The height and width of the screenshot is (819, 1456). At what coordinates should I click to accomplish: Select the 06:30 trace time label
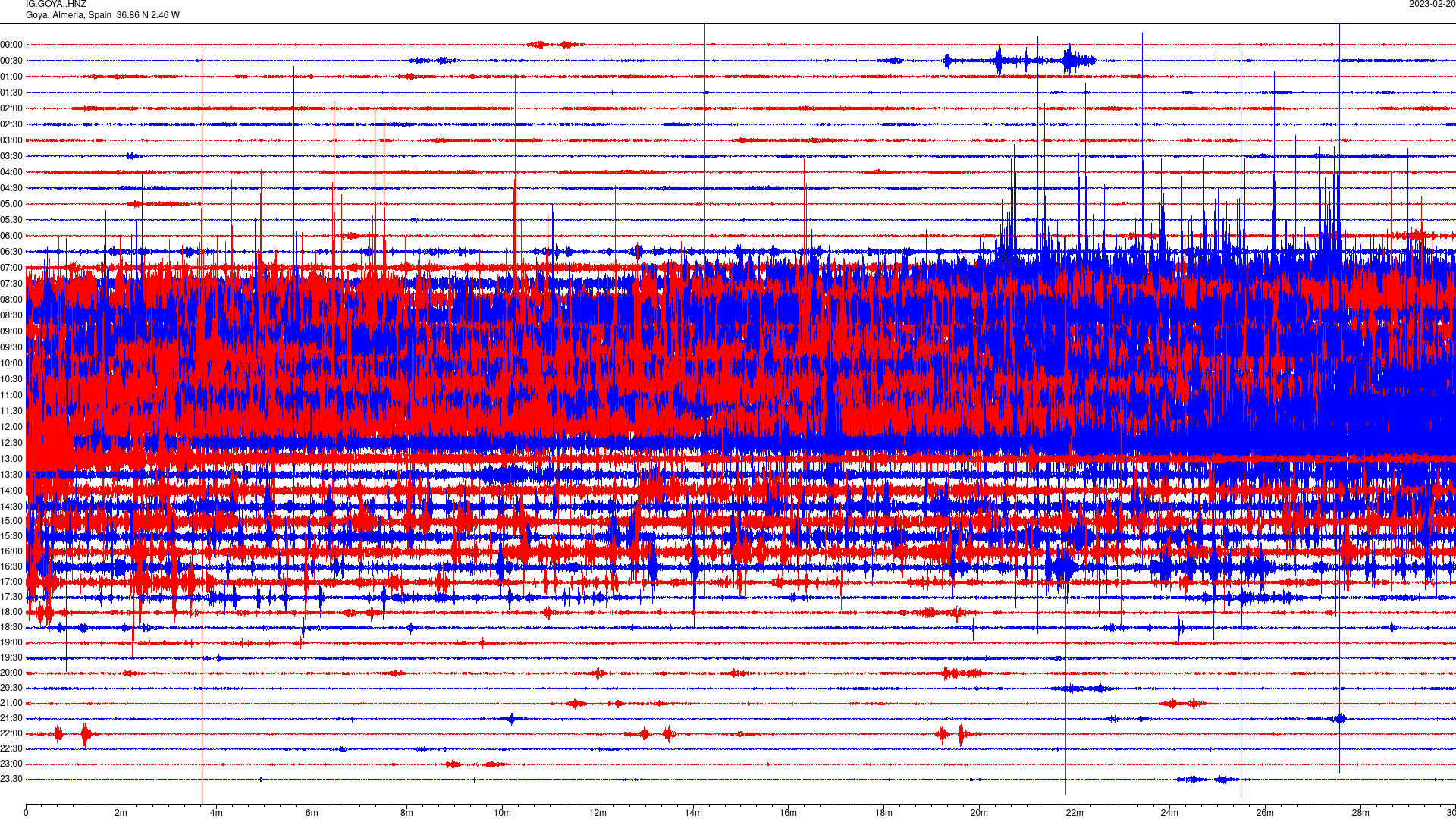pyautogui.click(x=11, y=252)
